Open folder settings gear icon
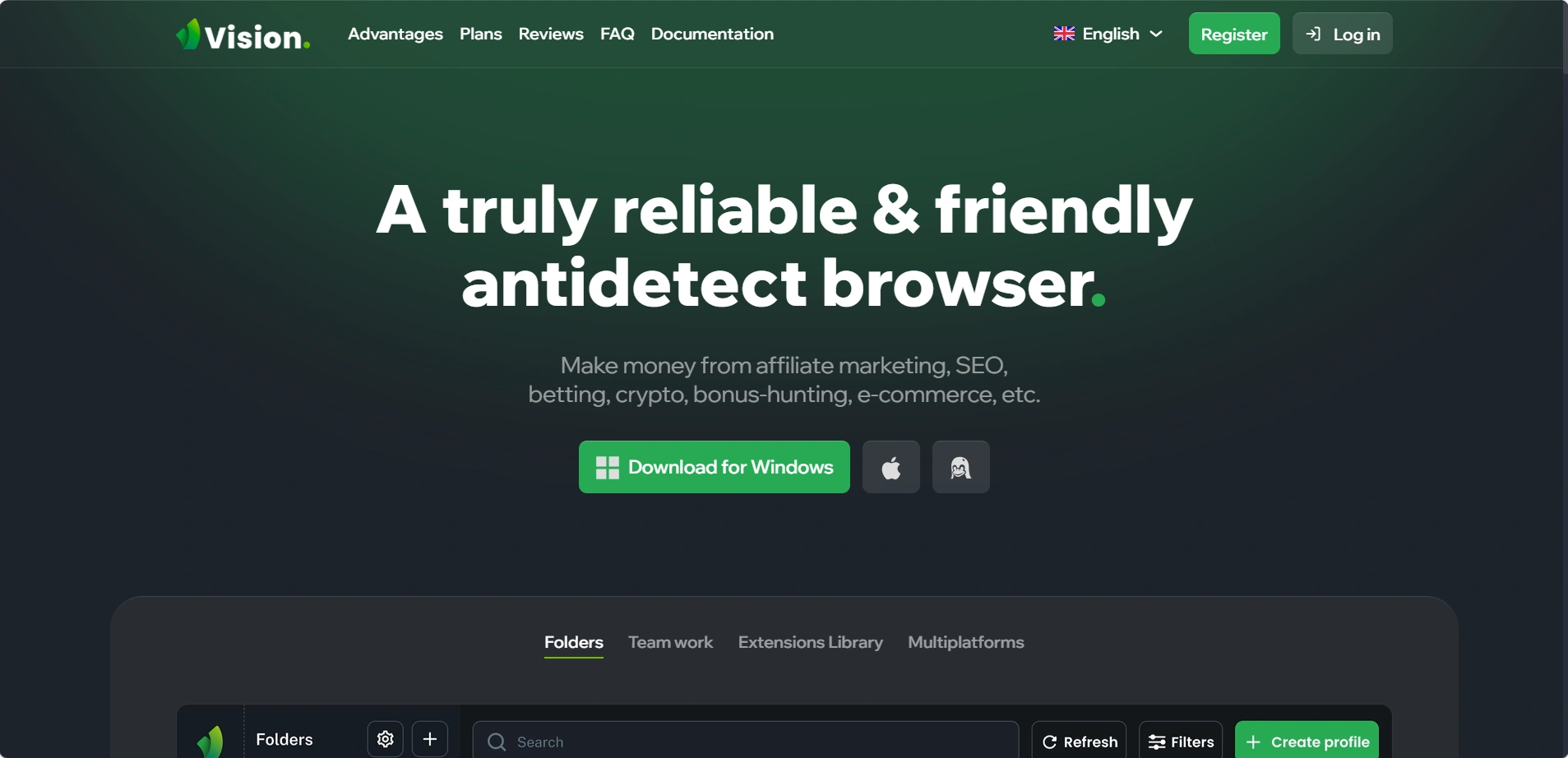The width and height of the screenshot is (1568, 758). pos(385,739)
